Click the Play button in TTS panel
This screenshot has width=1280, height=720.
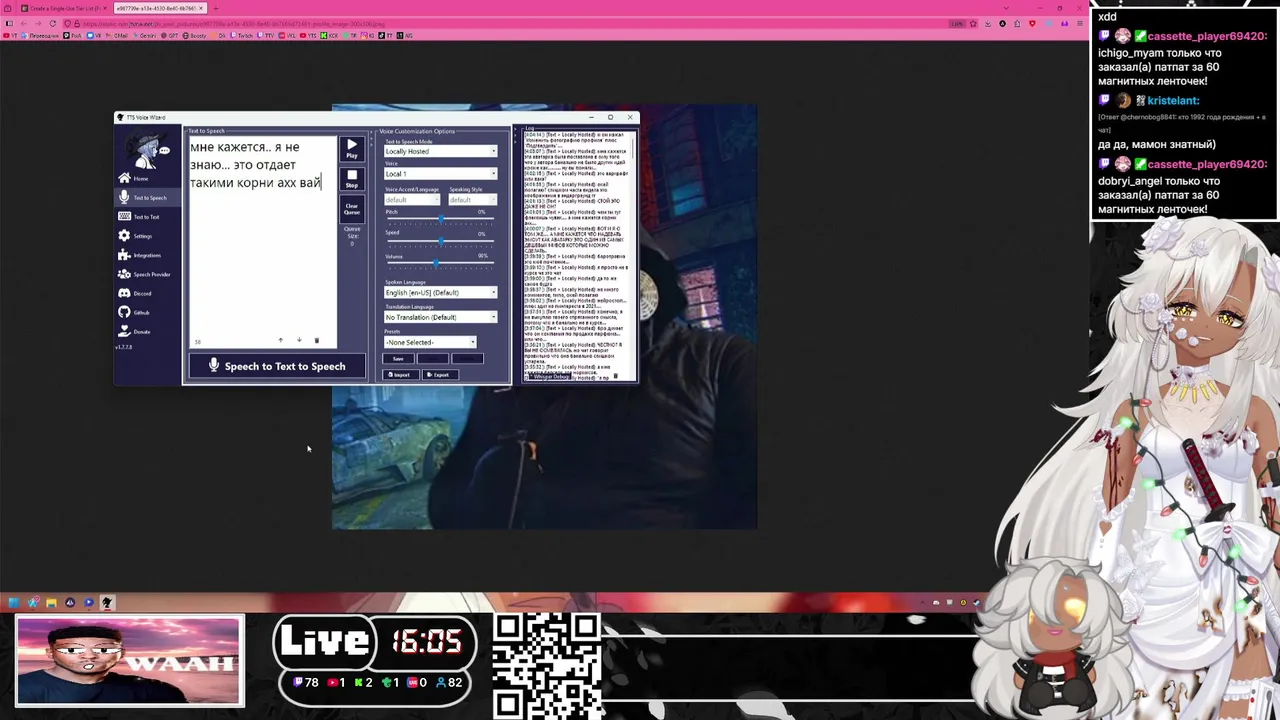pyautogui.click(x=352, y=149)
